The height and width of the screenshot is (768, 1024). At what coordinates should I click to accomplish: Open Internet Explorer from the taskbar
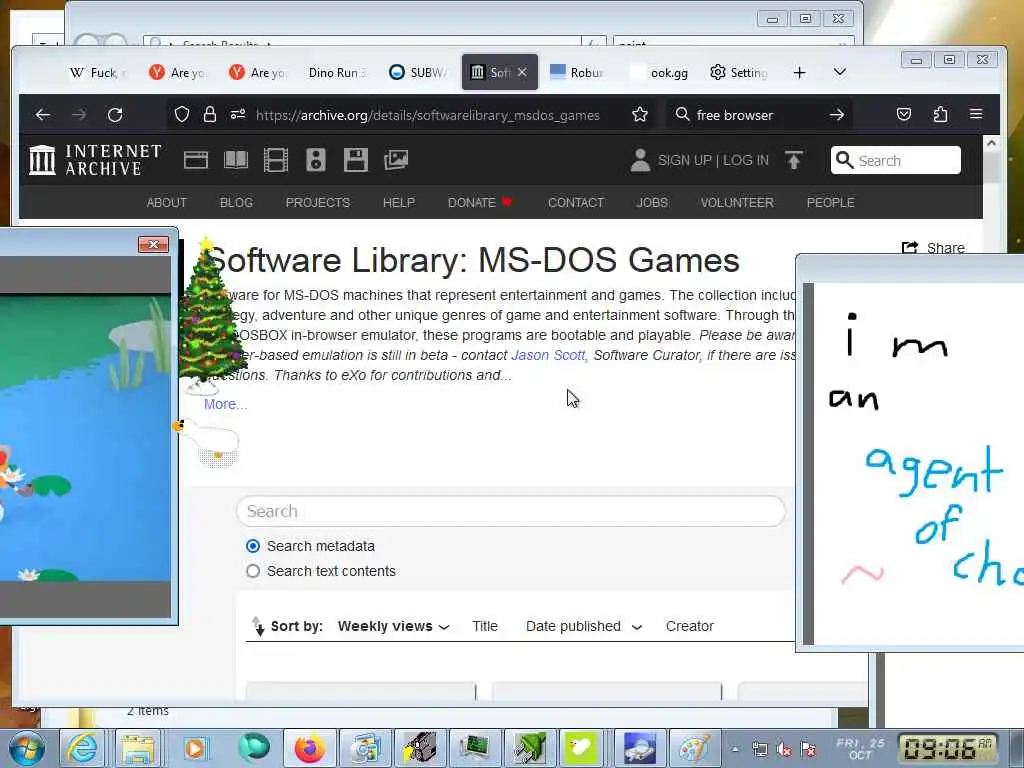click(x=82, y=748)
